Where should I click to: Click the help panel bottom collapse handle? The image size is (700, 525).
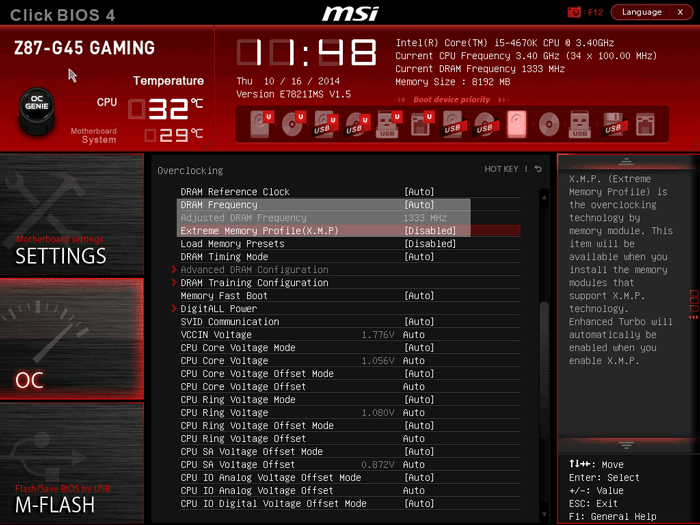pos(626,445)
